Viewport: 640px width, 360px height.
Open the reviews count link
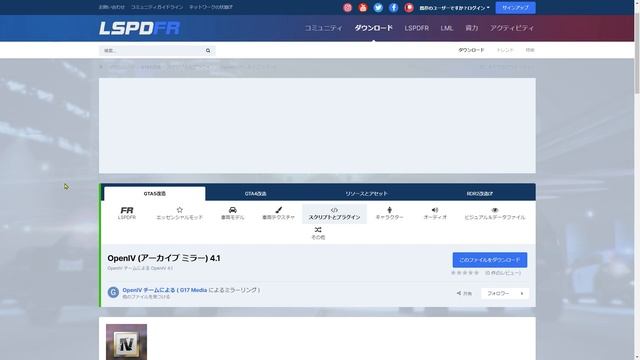(x=503, y=273)
